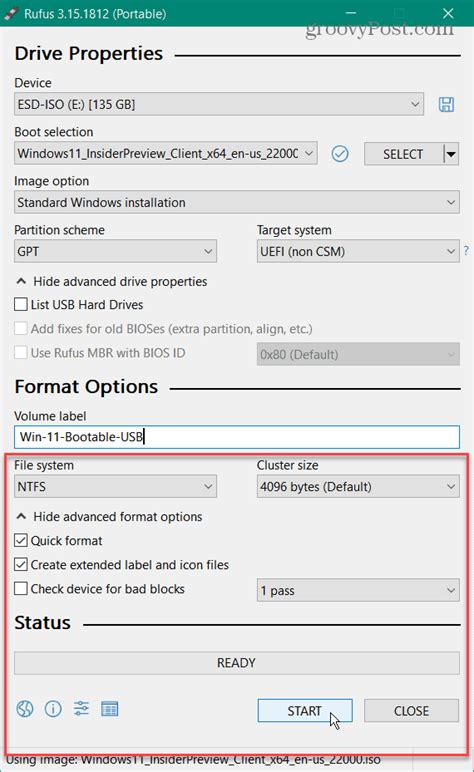Screen dimensions: 474x772
Task: Uncheck the Quick format checkbox
Action: coord(21,541)
